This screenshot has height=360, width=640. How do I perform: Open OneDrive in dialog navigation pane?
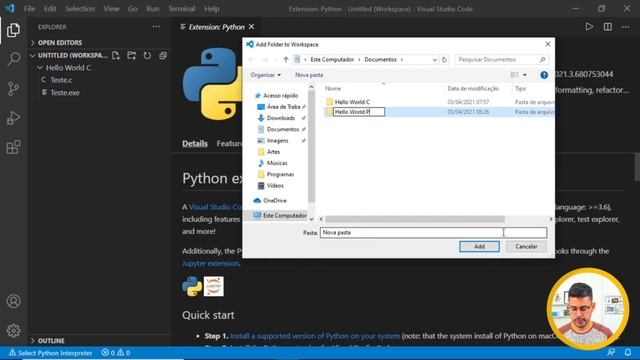[x=274, y=200]
